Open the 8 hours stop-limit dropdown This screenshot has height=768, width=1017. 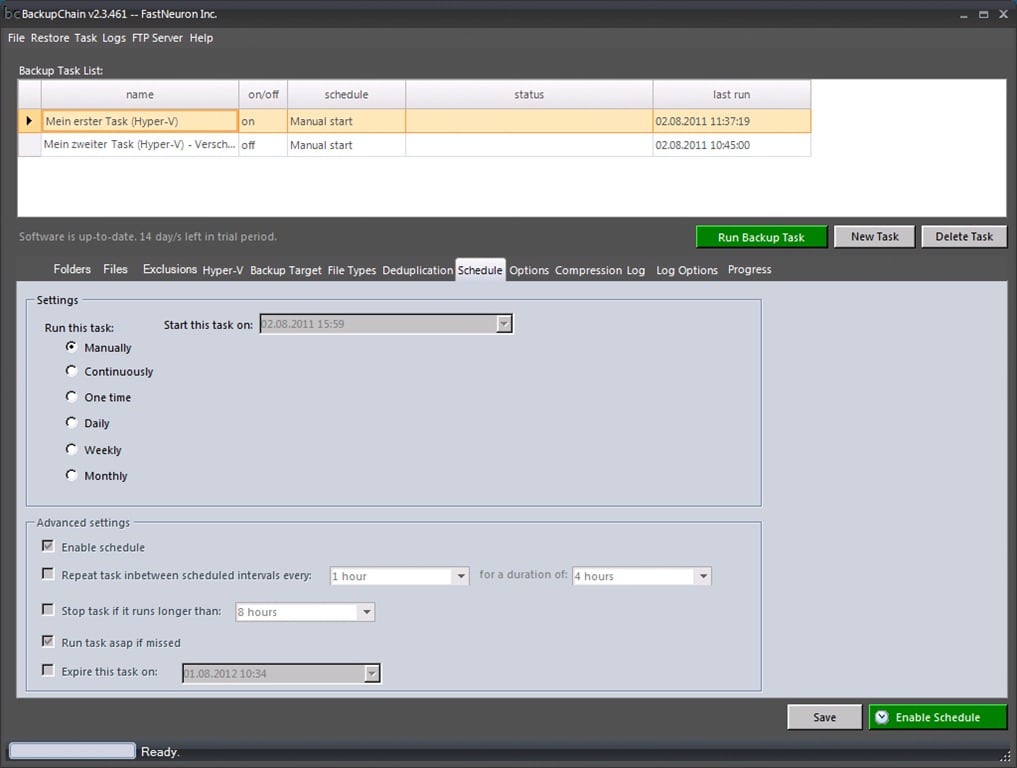[x=366, y=612]
